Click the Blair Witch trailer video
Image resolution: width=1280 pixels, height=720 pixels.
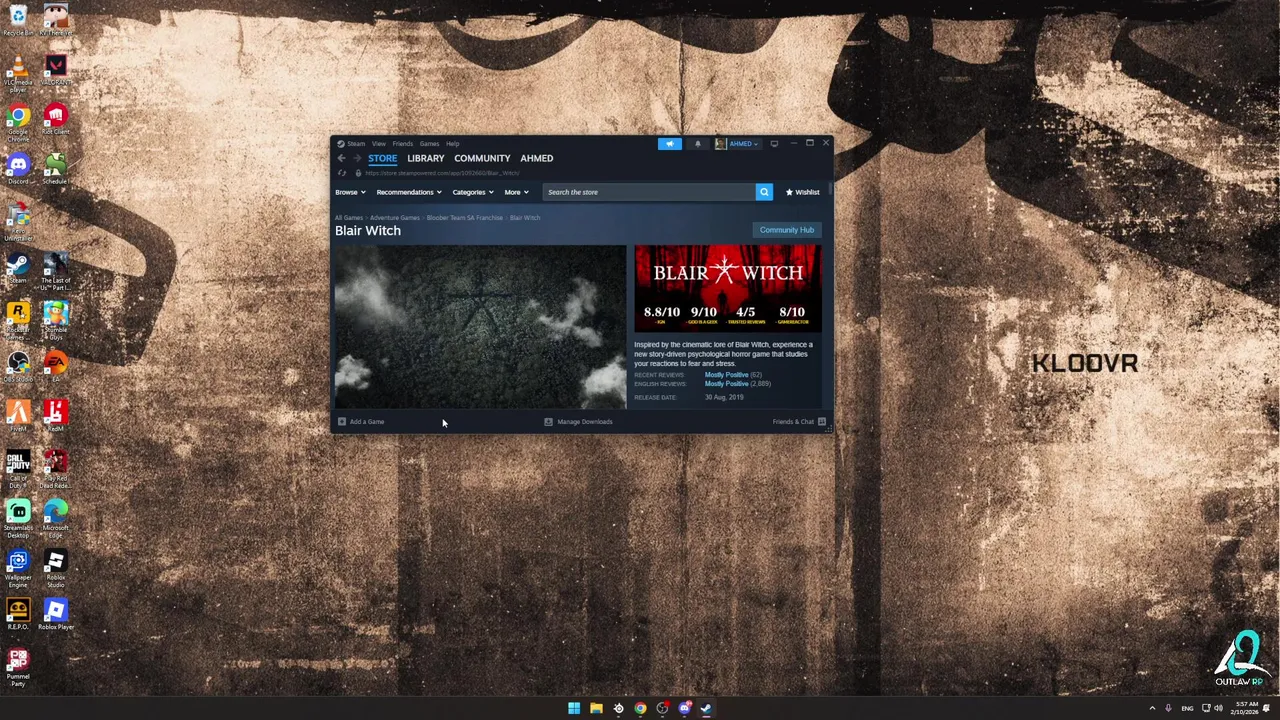tap(480, 327)
